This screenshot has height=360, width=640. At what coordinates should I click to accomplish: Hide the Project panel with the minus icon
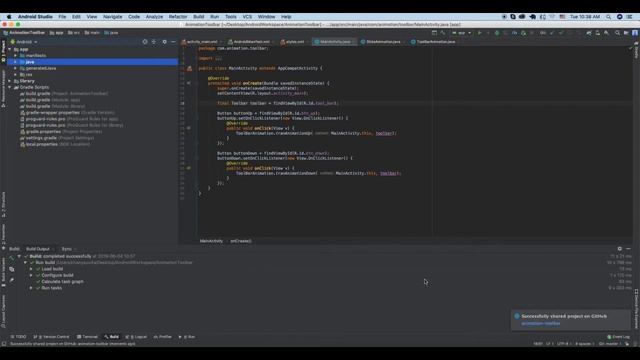[173, 42]
